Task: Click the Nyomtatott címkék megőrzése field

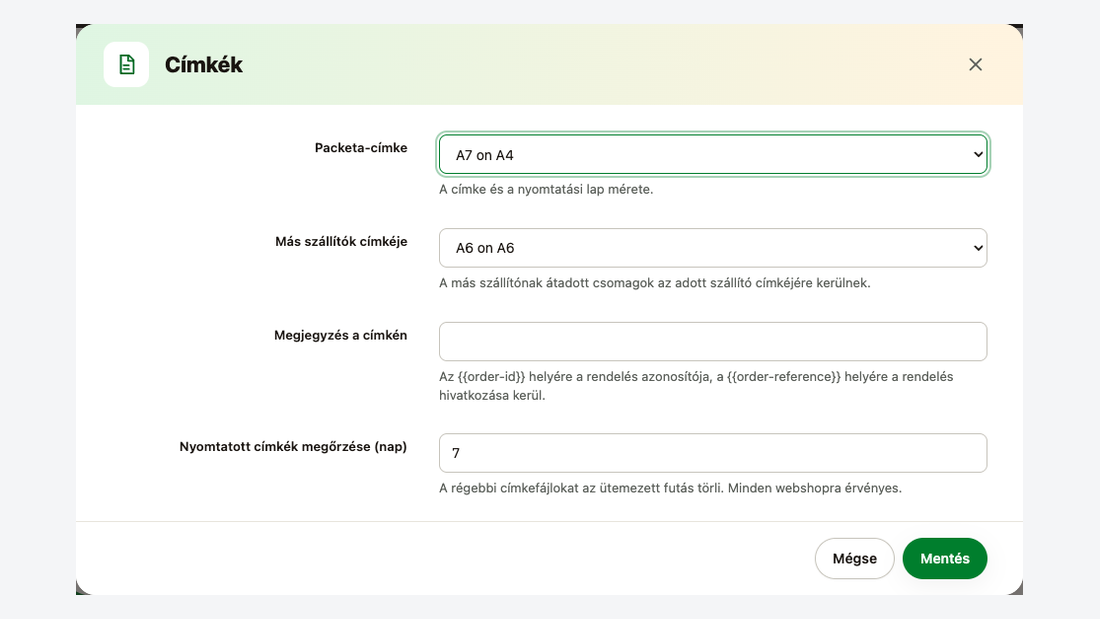Action: [x=713, y=453]
